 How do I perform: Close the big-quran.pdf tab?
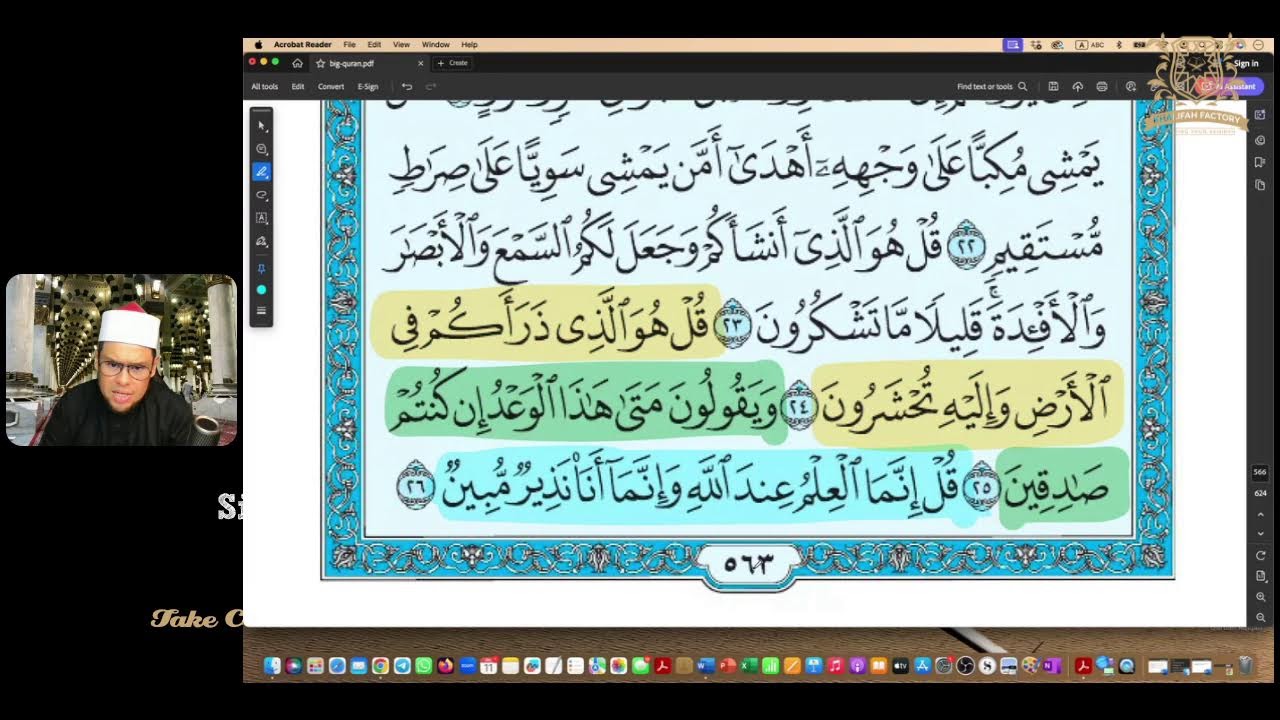pyautogui.click(x=420, y=63)
